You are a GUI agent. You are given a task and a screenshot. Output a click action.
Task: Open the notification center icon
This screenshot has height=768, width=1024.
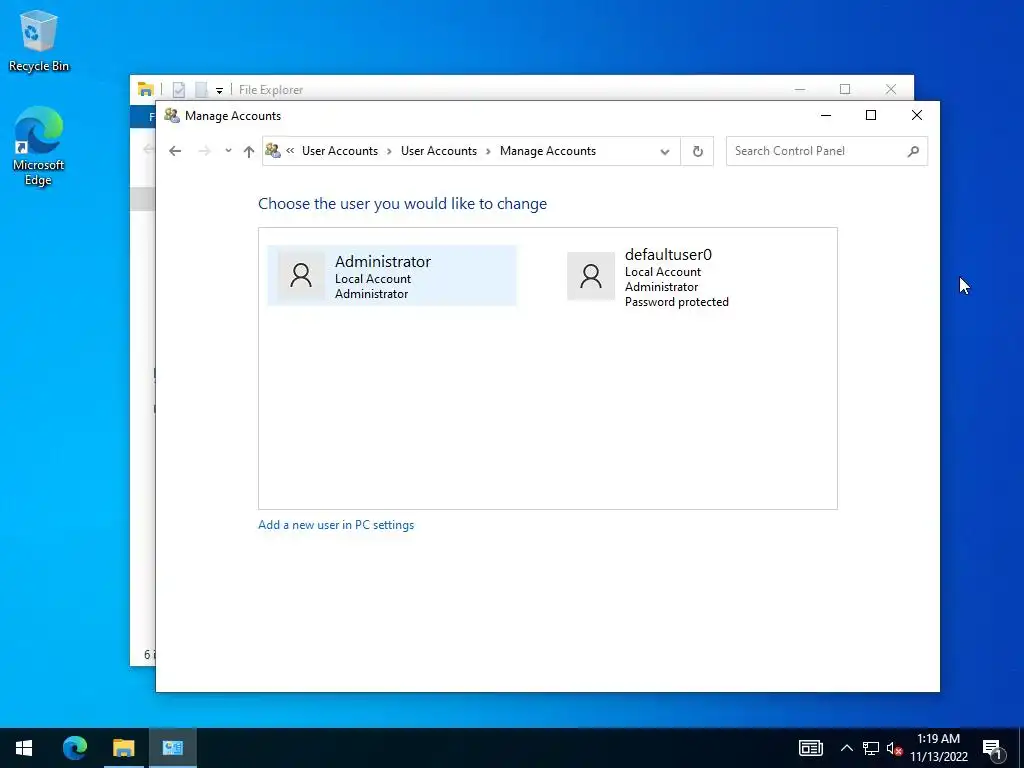(993, 749)
